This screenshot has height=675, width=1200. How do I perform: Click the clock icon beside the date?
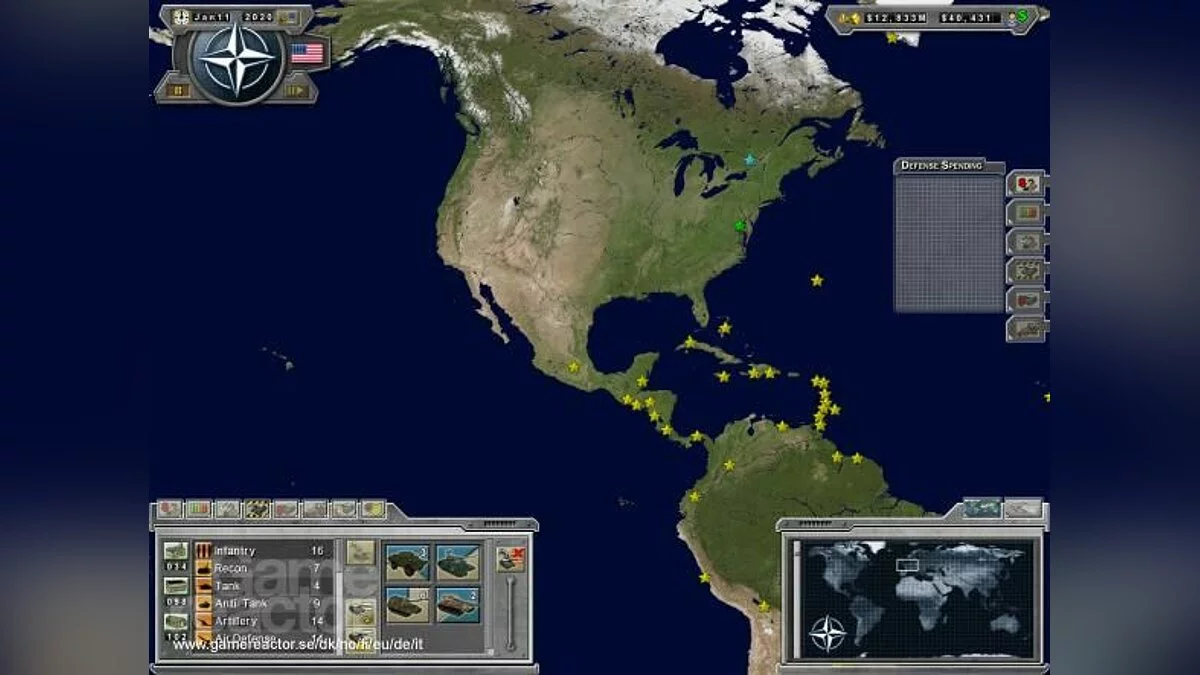[181, 17]
